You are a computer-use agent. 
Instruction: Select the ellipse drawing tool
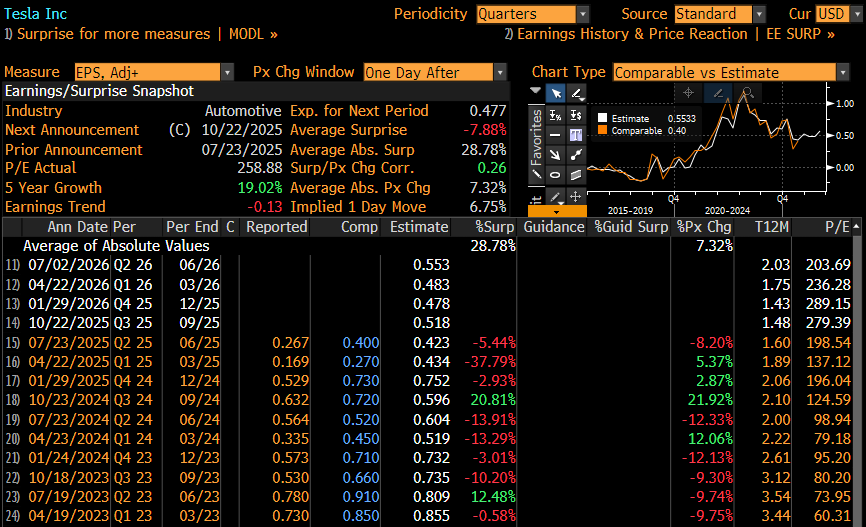click(x=555, y=175)
